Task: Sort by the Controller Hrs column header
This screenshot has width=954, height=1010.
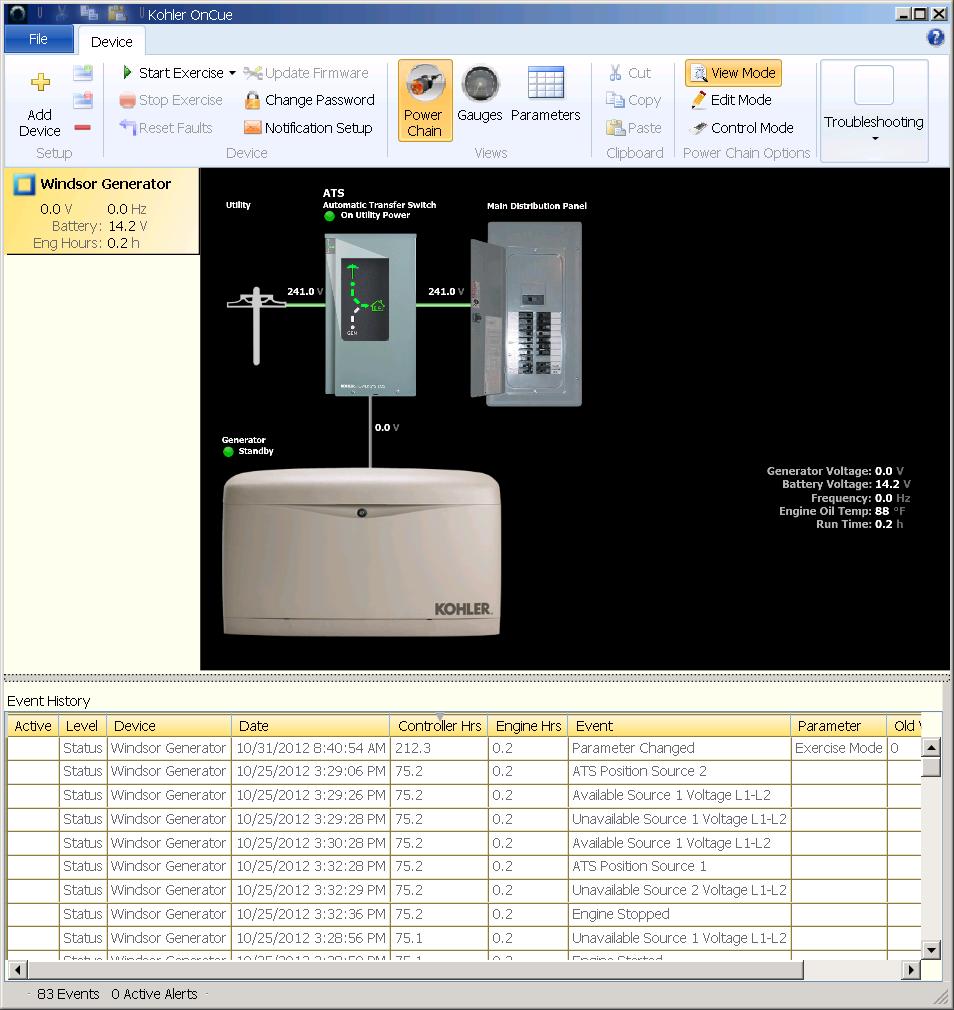Action: click(x=439, y=726)
